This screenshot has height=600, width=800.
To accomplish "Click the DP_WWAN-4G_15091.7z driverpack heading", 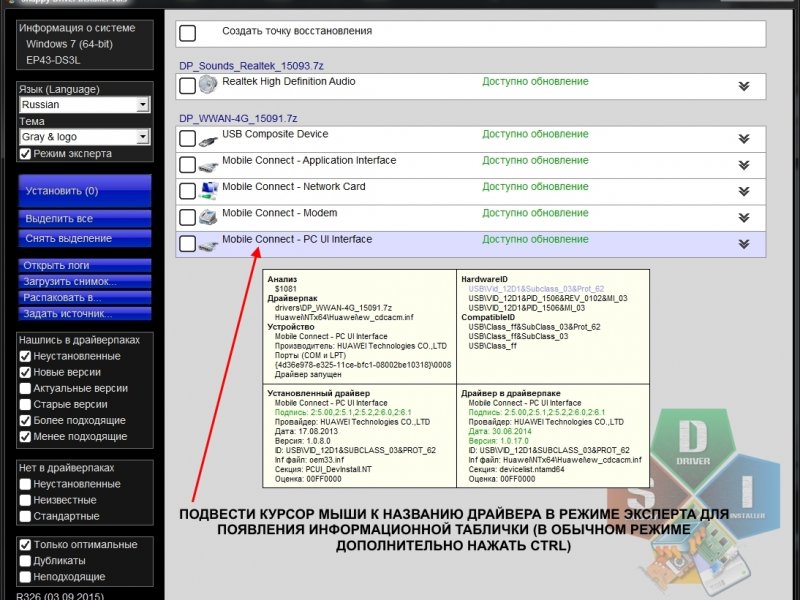I will (x=238, y=118).
